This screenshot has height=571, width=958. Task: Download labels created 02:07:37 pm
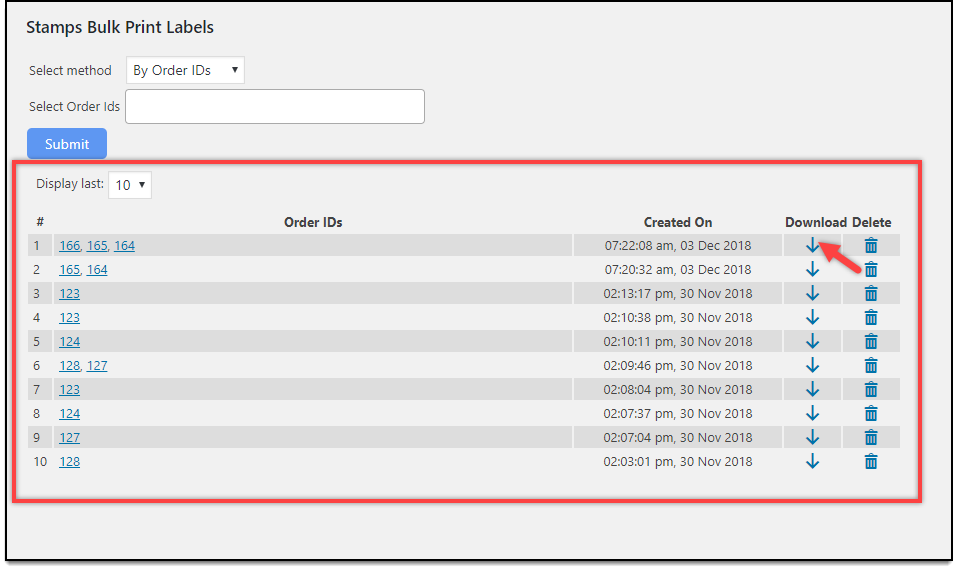(812, 413)
